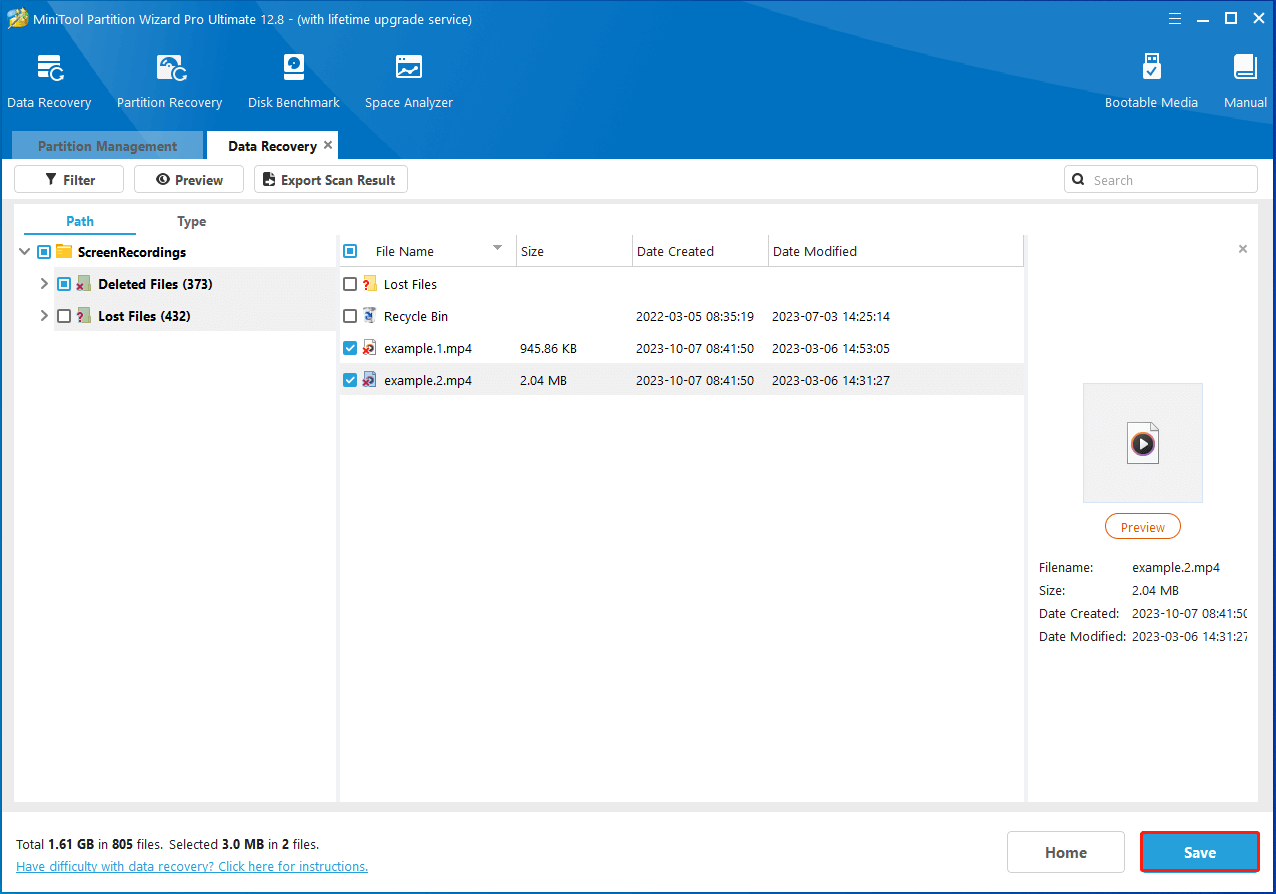Image resolution: width=1276 pixels, height=894 pixels.
Task: Uncheck the example.1.mp4 checkbox
Action: coord(350,348)
